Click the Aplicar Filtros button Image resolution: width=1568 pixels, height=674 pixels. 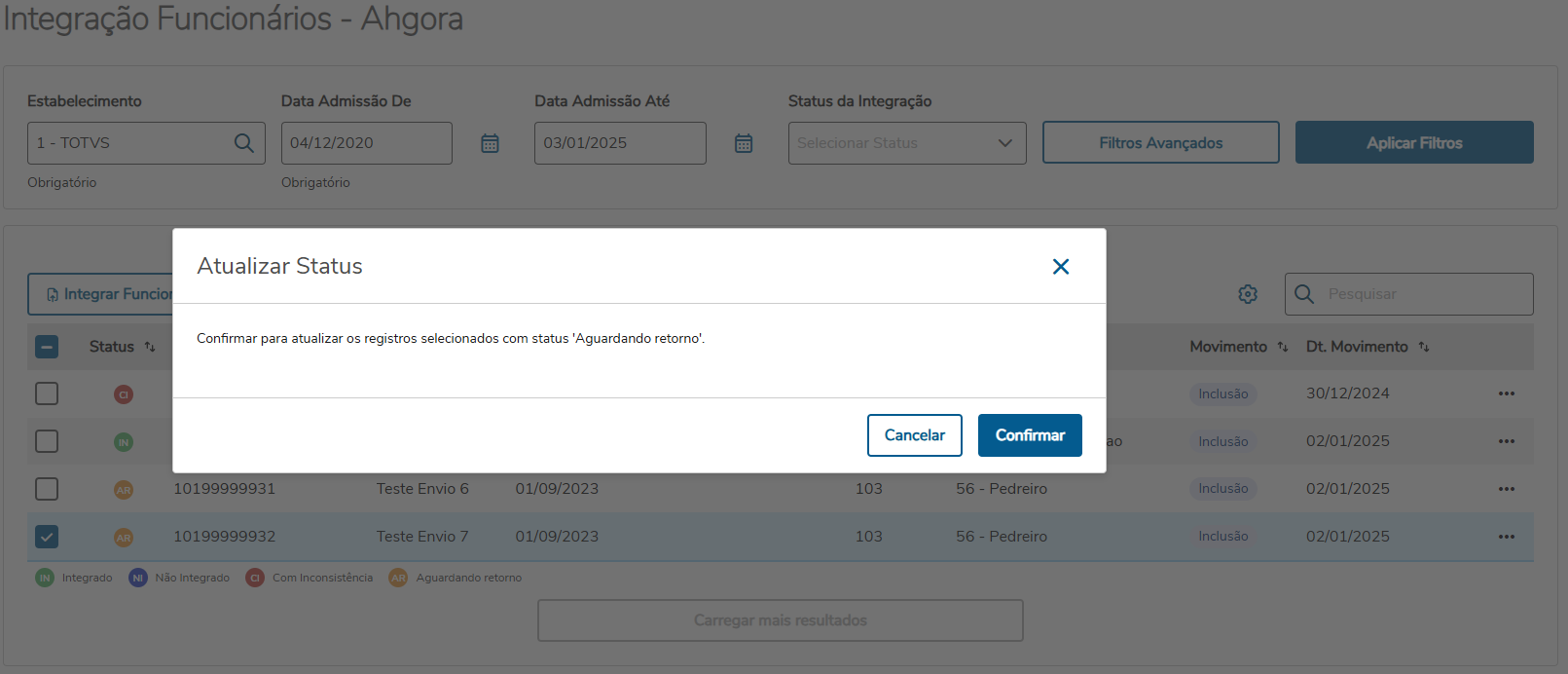[x=1413, y=143]
